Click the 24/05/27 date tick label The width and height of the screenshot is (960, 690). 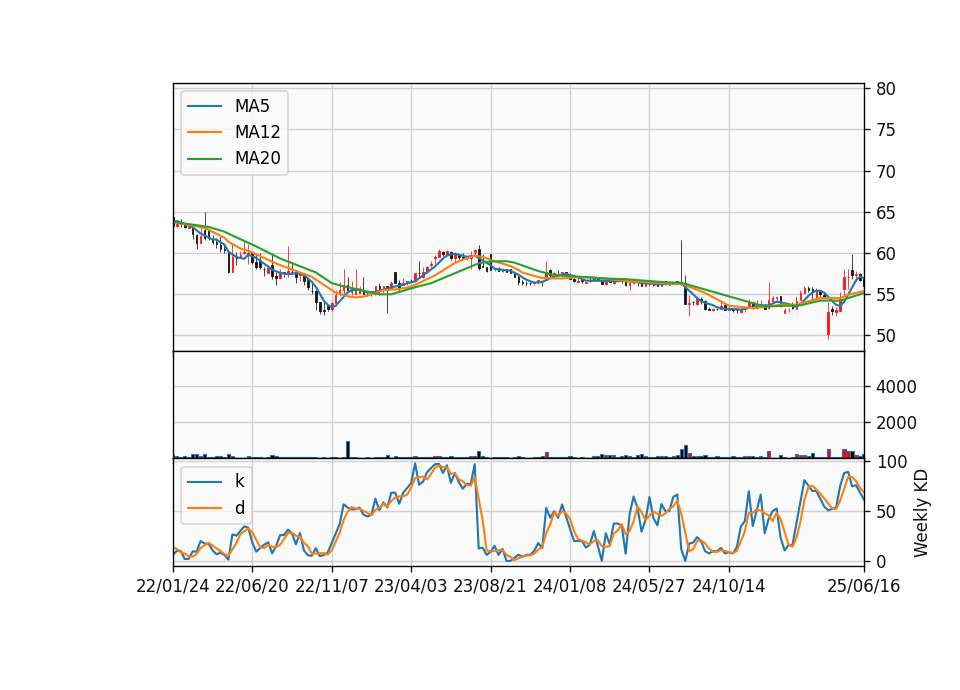(x=648, y=586)
